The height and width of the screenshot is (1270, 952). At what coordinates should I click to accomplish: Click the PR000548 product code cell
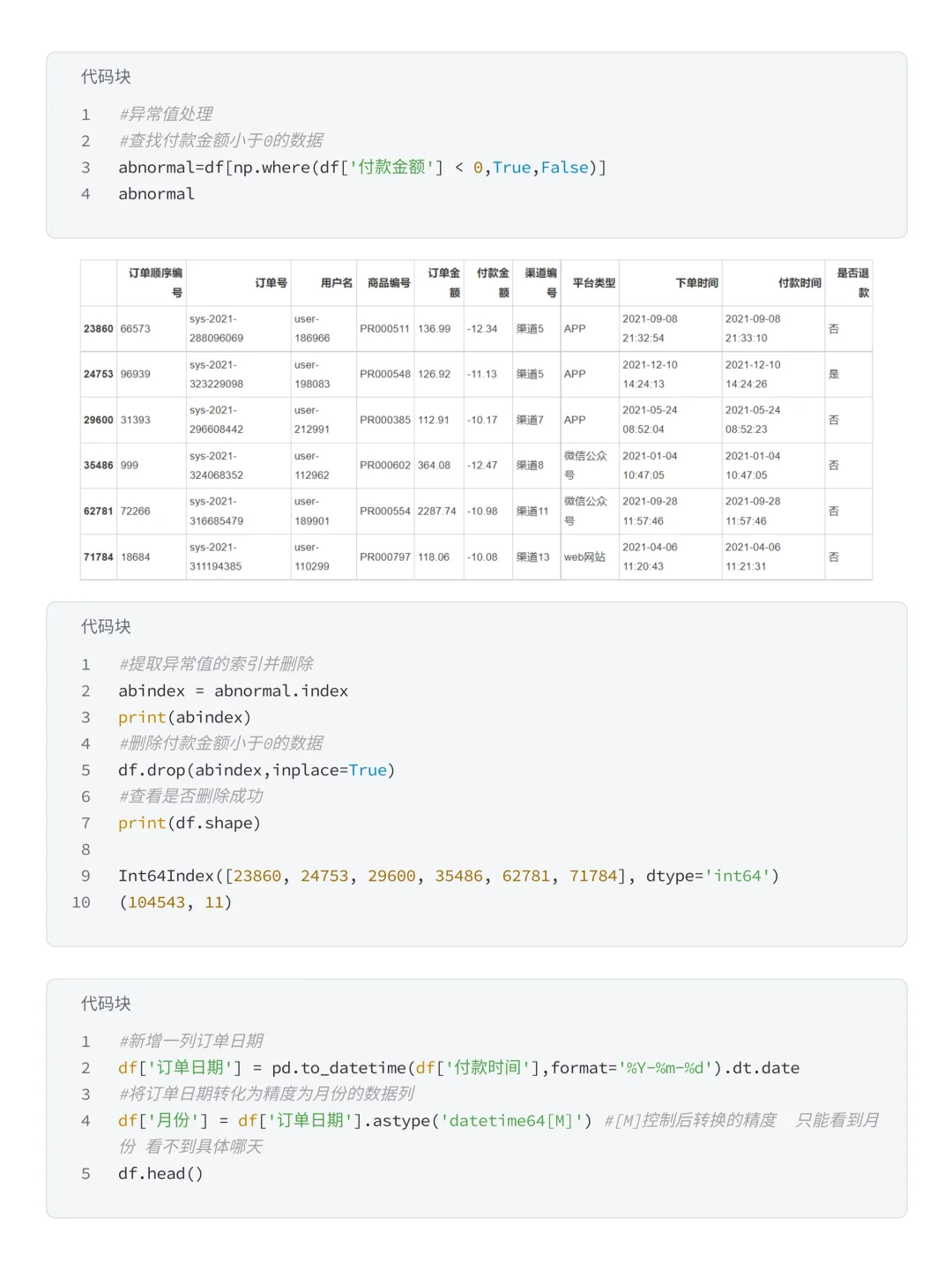coord(385,374)
